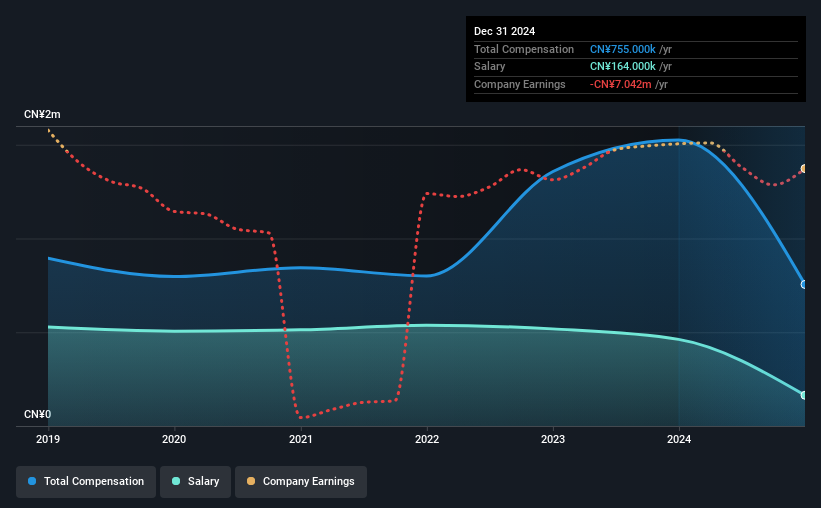
Task: Click the 2024 axis label
Action: pos(679,439)
